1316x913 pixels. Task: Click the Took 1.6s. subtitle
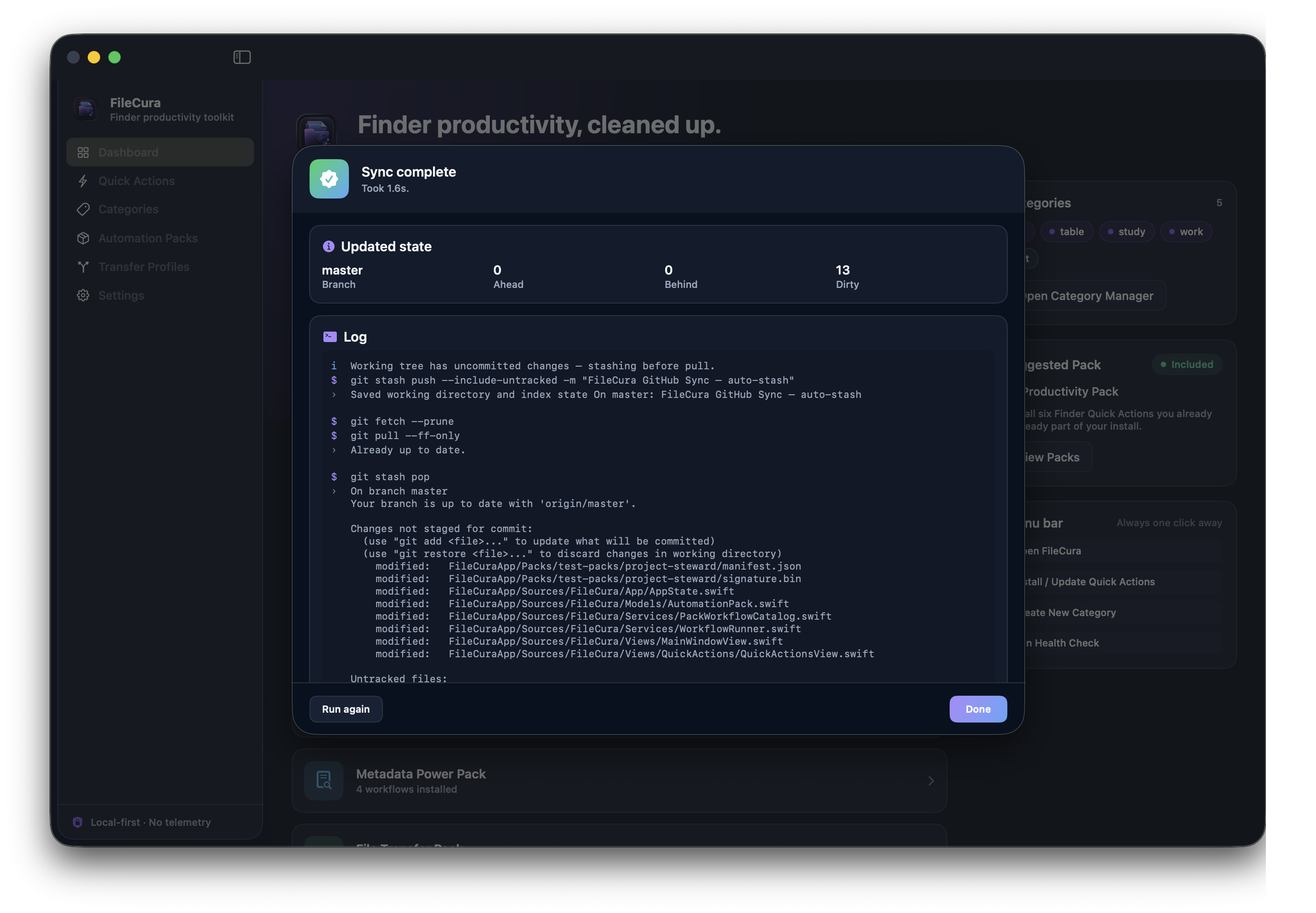pyautogui.click(x=385, y=188)
